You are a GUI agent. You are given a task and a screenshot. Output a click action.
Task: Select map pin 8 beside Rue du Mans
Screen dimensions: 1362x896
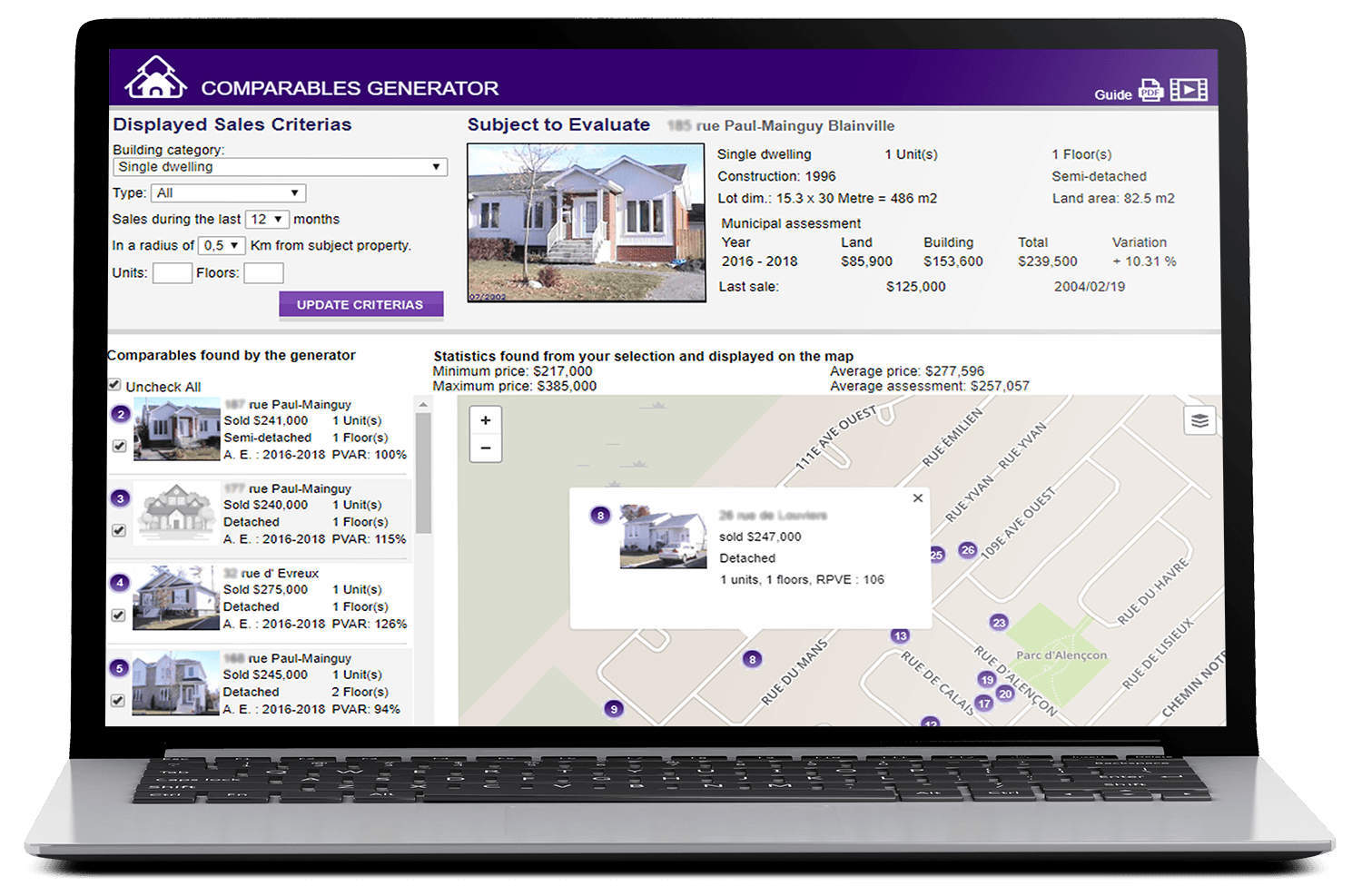(x=752, y=659)
